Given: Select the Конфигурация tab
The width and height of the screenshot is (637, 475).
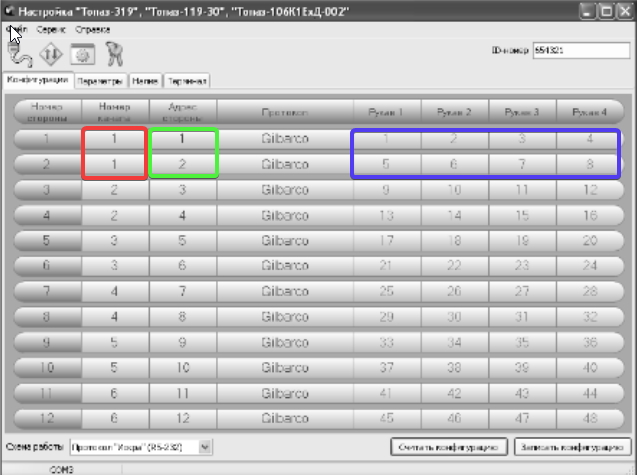Looking at the screenshot, I should point(37,80).
